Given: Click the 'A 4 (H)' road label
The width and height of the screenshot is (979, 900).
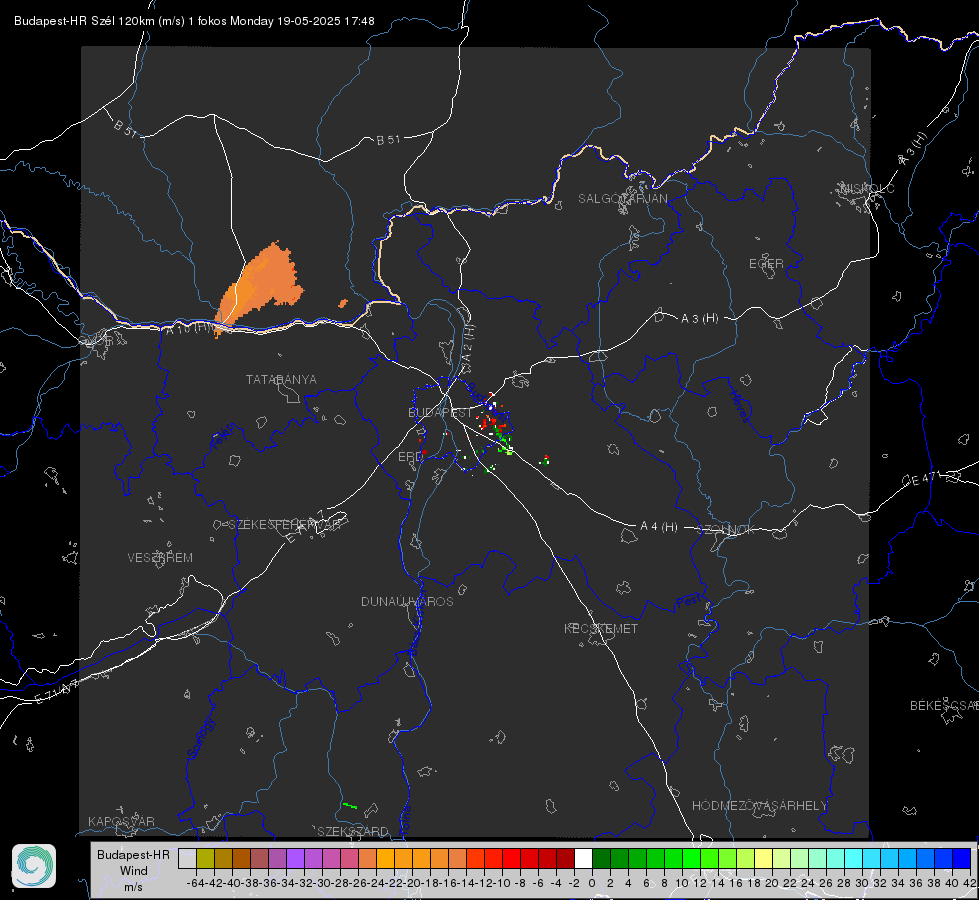Looking at the screenshot, I should point(659,527).
